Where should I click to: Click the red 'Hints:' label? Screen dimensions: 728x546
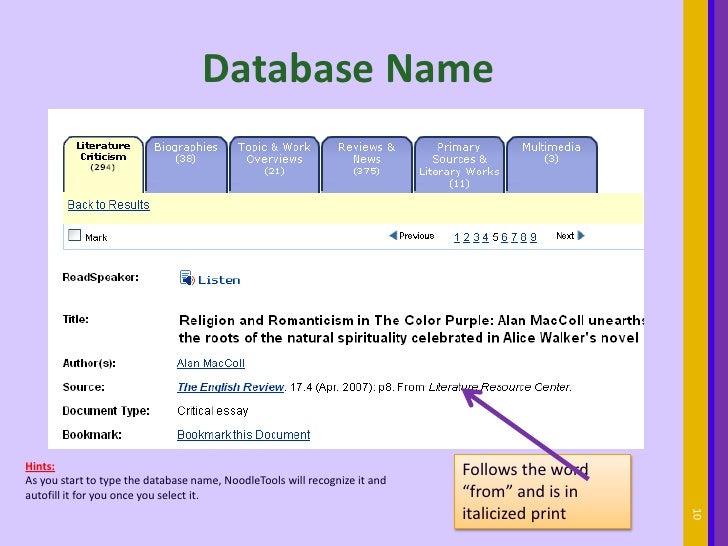point(40,466)
